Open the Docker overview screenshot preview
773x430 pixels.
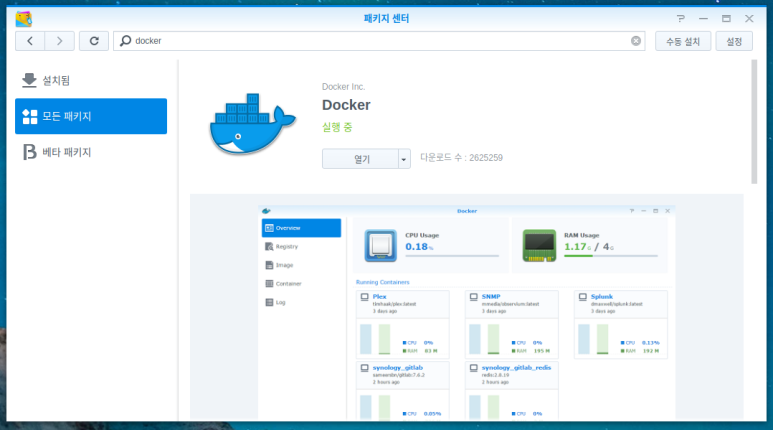coord(466,313)
